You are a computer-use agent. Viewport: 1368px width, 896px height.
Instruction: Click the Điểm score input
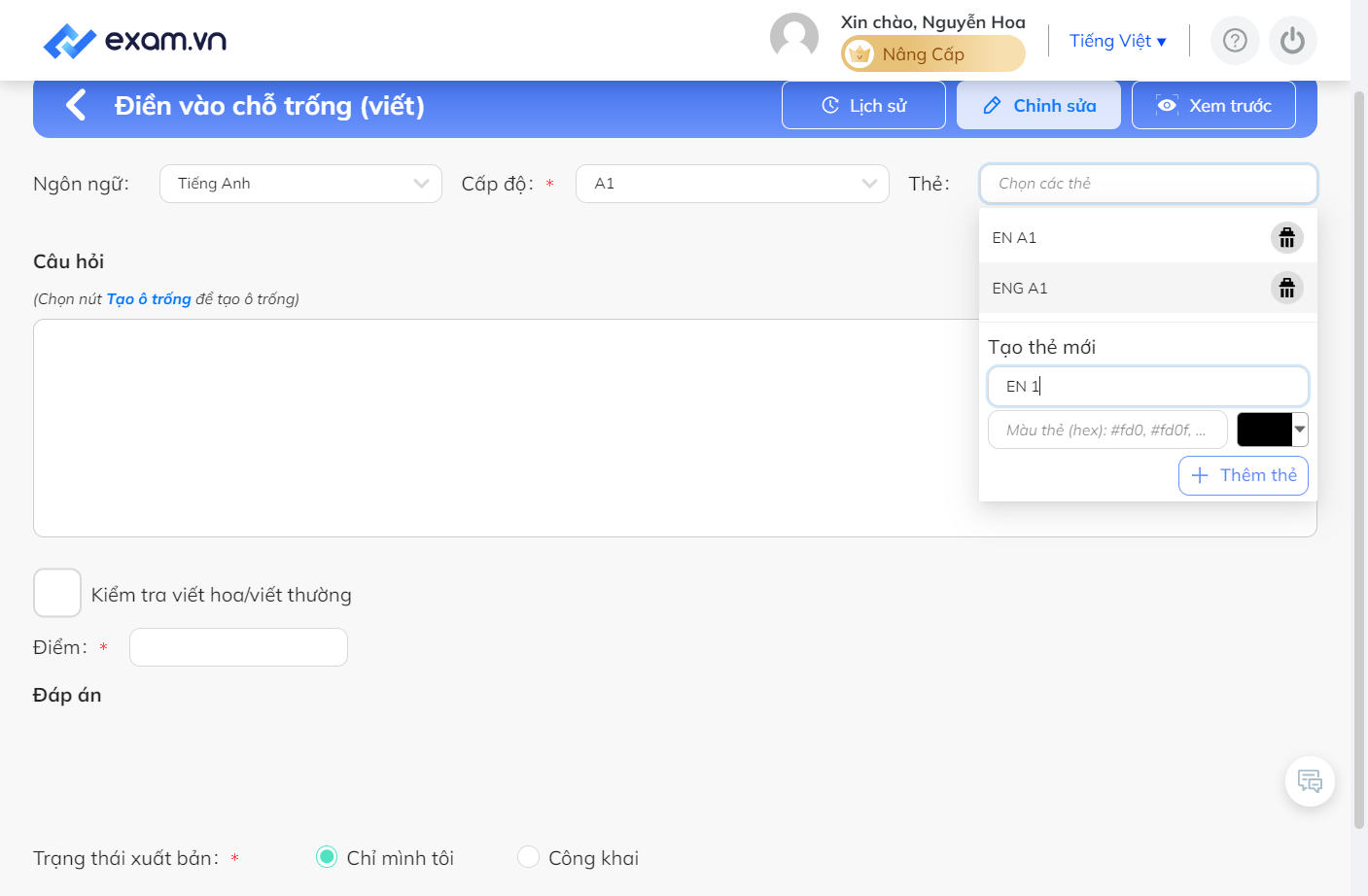(238, 647)
